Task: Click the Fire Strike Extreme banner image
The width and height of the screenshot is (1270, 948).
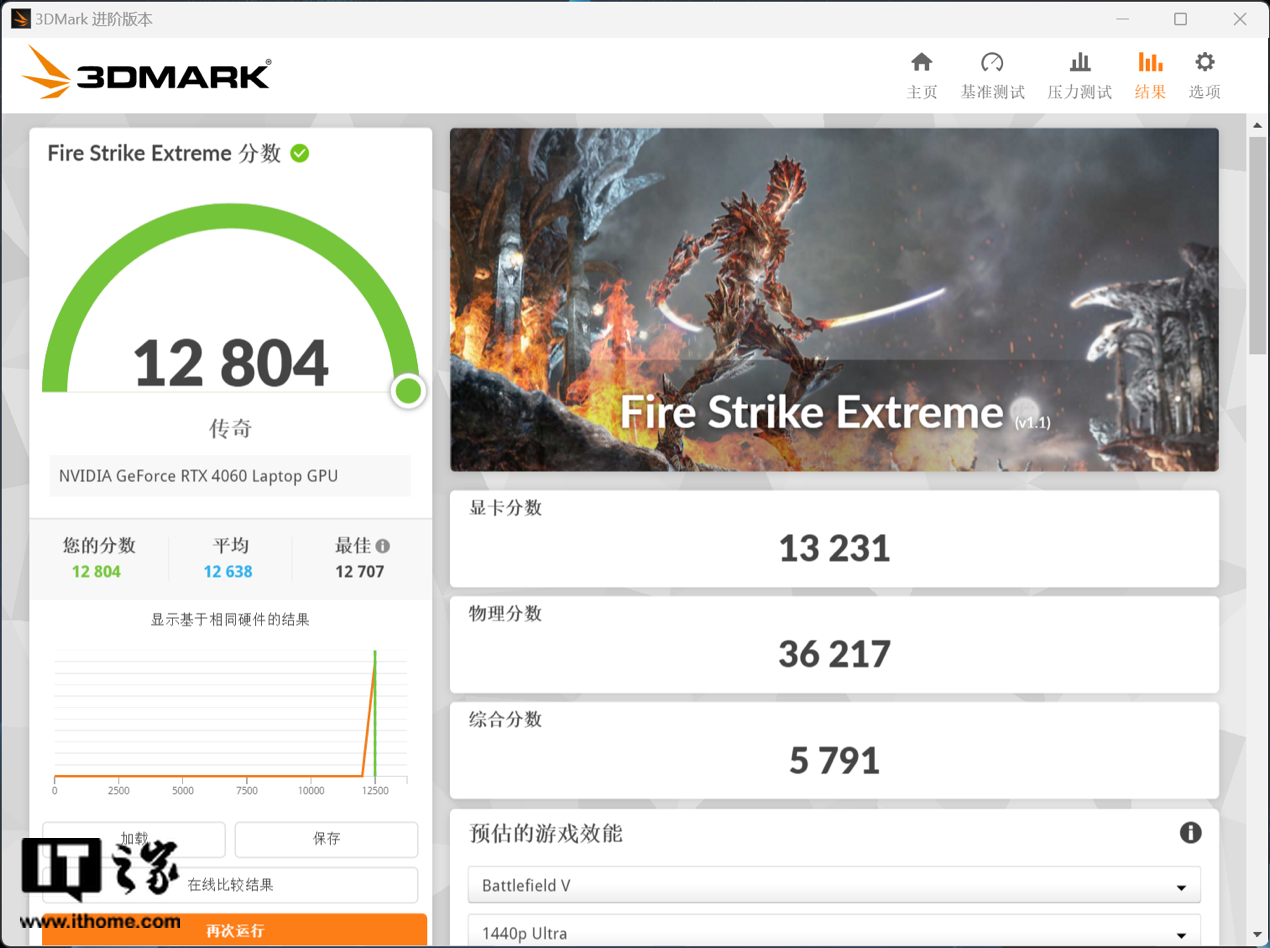Action: coord(833,299)
